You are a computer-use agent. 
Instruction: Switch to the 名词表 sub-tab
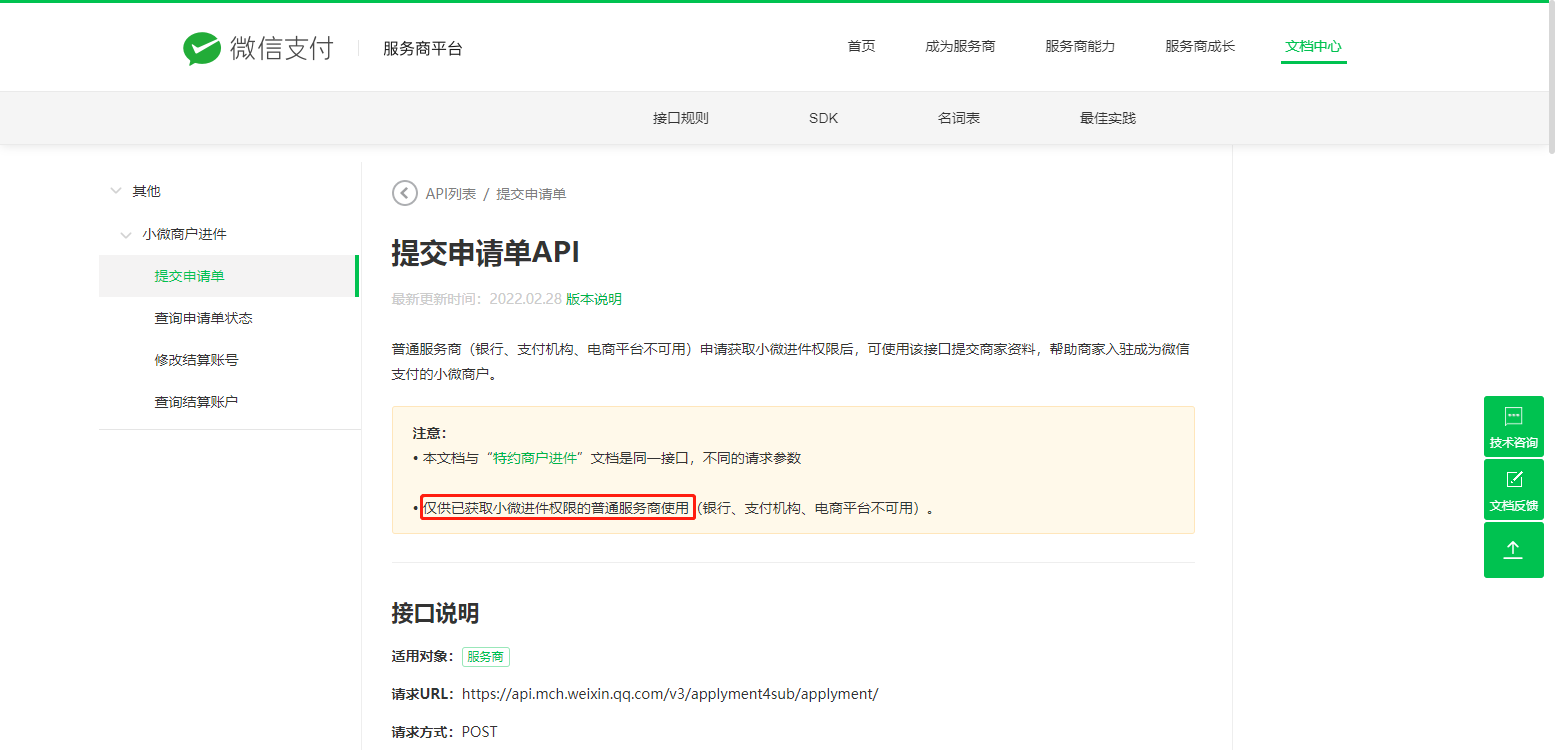959,118
